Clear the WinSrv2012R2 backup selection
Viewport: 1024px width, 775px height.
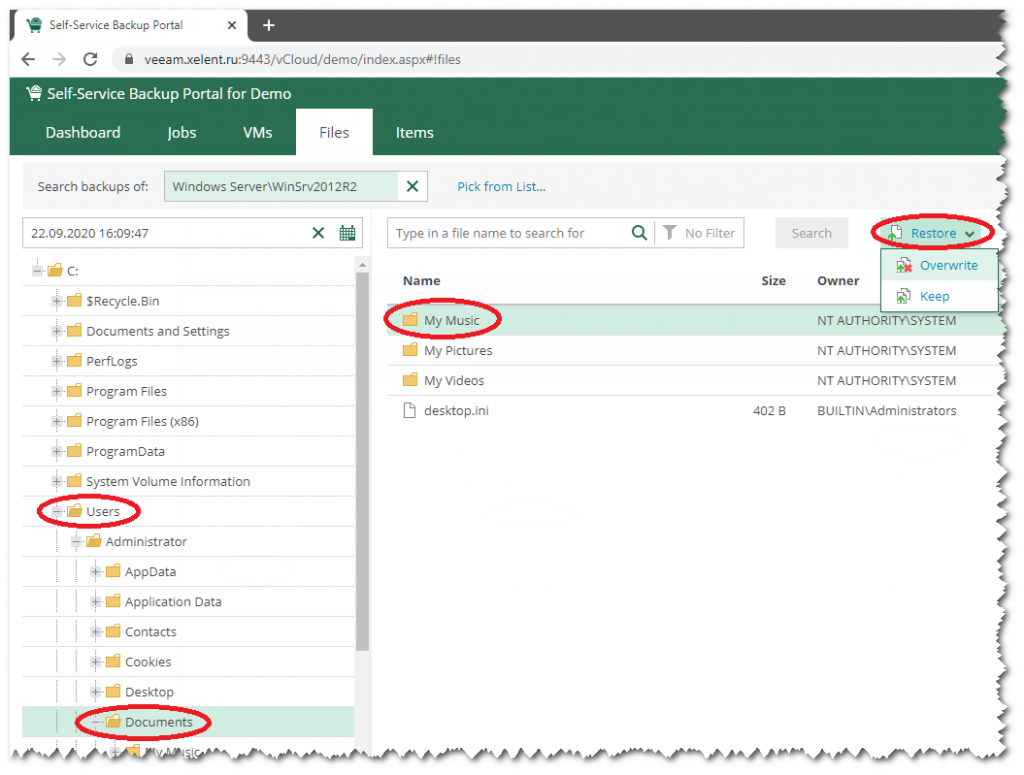[x=412, y=187]
